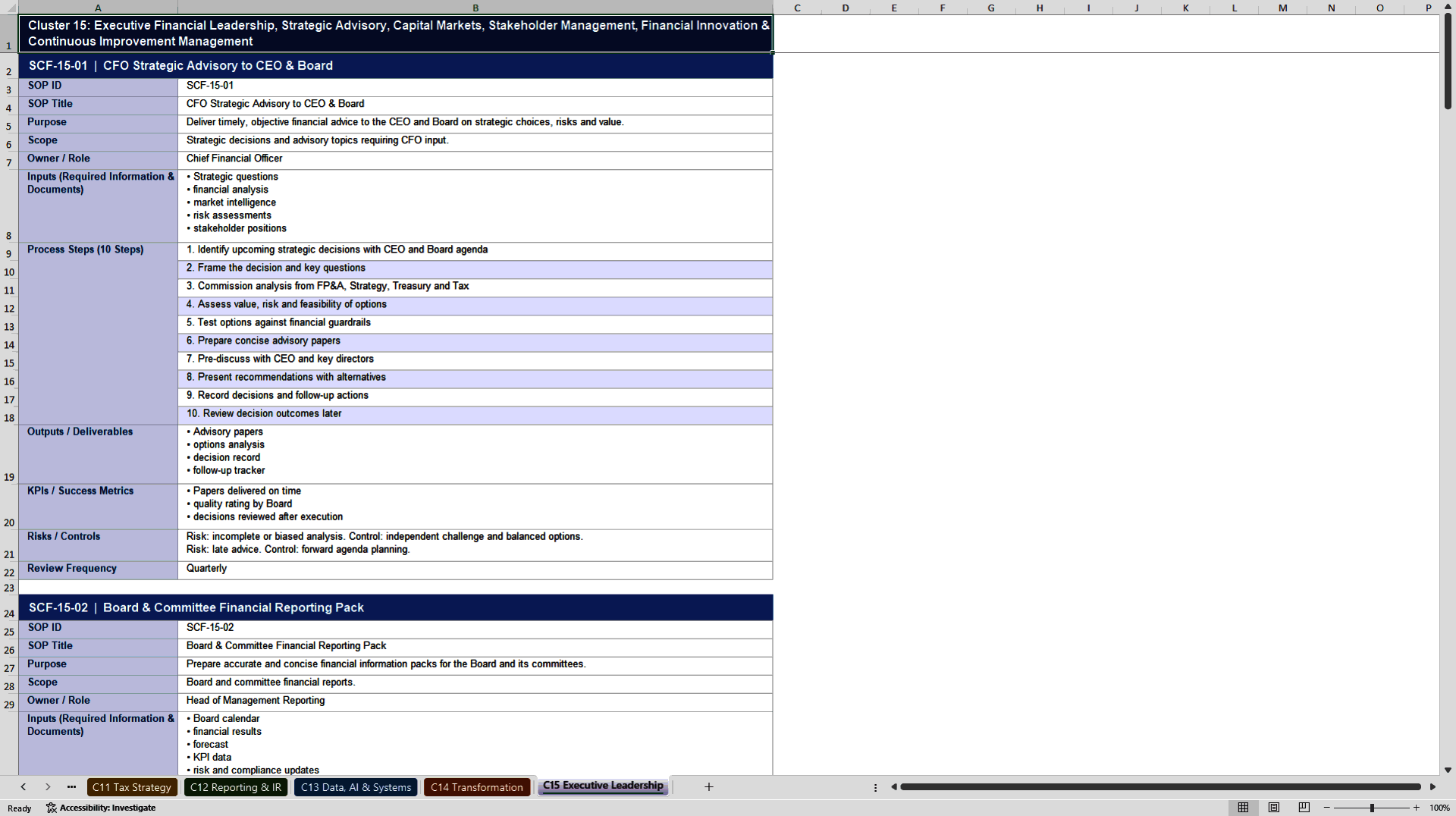This screenshot has width=1456, height=816.
Task: Show hidden sheet tabs ellipsis
Action: [71, 787]
